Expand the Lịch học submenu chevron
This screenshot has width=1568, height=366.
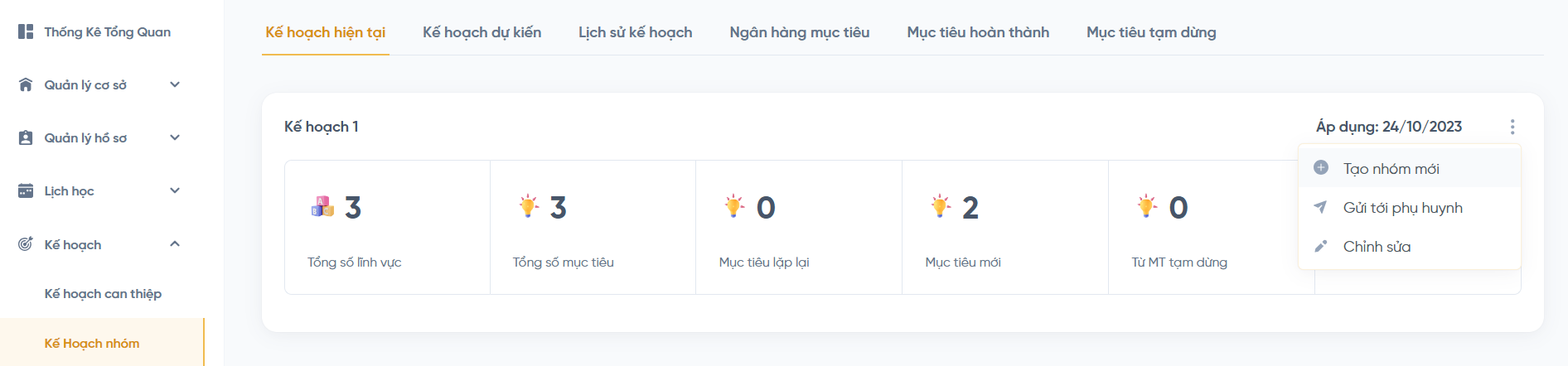[175, 190]
